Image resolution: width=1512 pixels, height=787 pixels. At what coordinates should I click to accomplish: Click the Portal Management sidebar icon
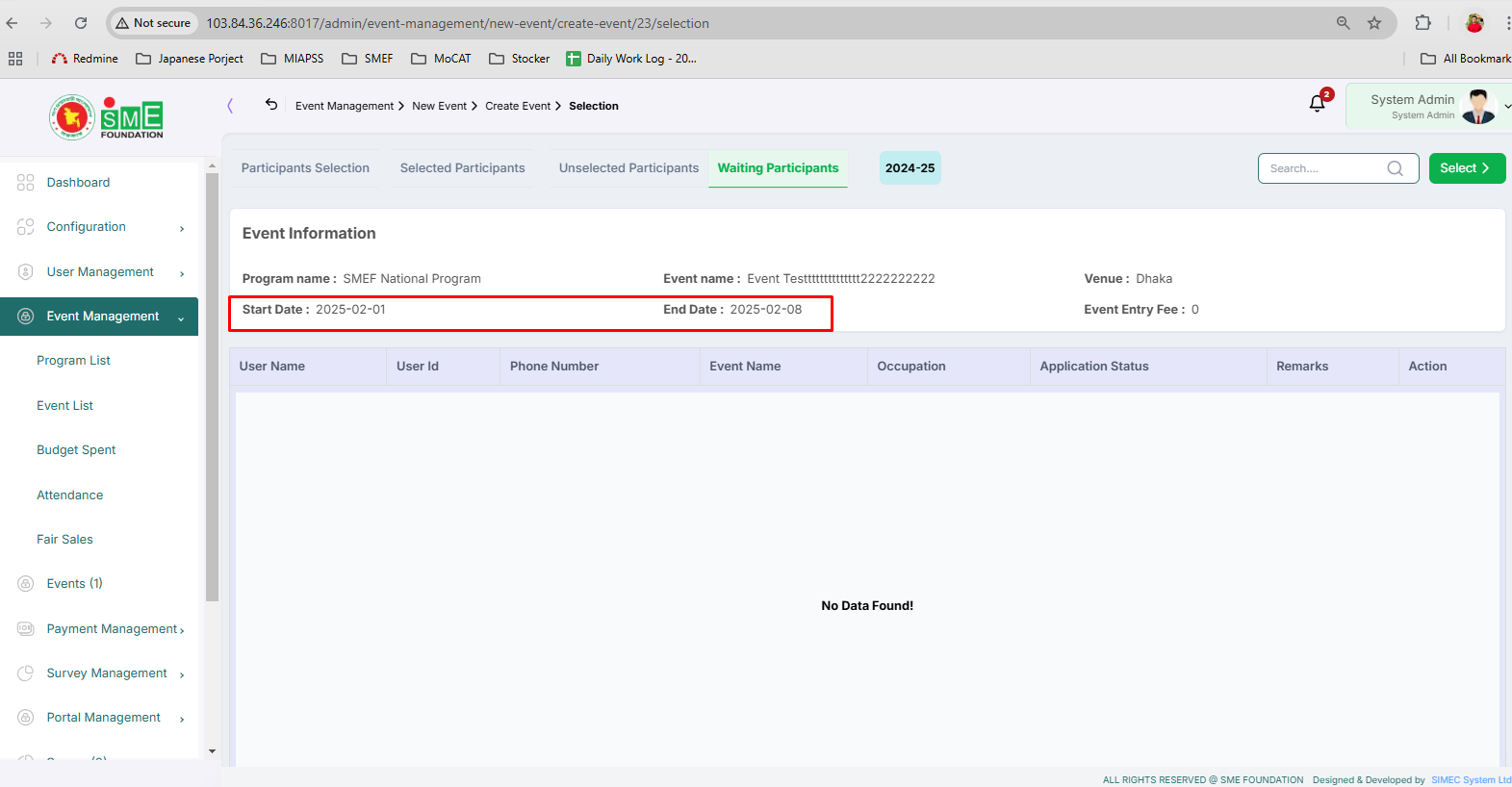click(x=26, y=718)
